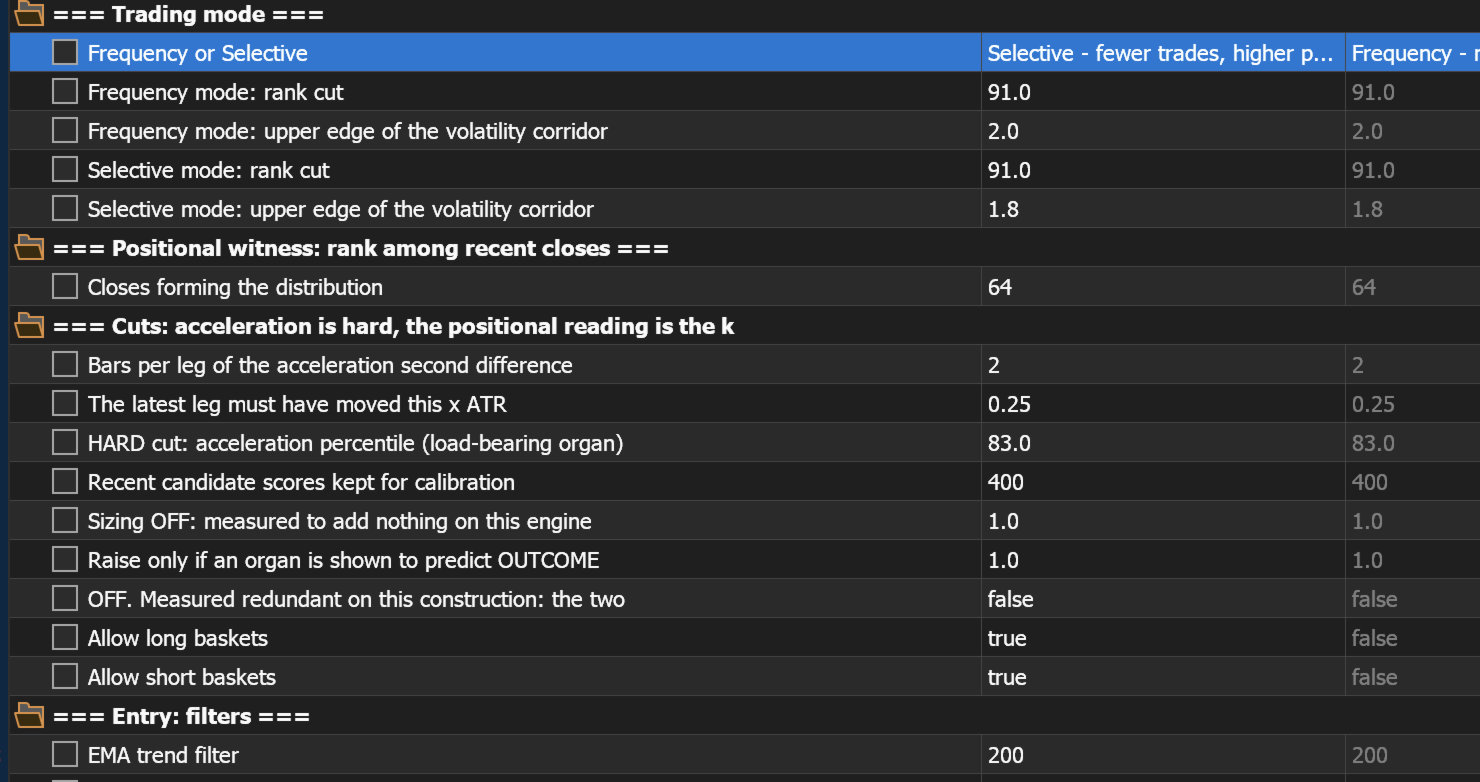Tick the Allow long baskets checkbox
1480x782 pixels.
[65, 637]
